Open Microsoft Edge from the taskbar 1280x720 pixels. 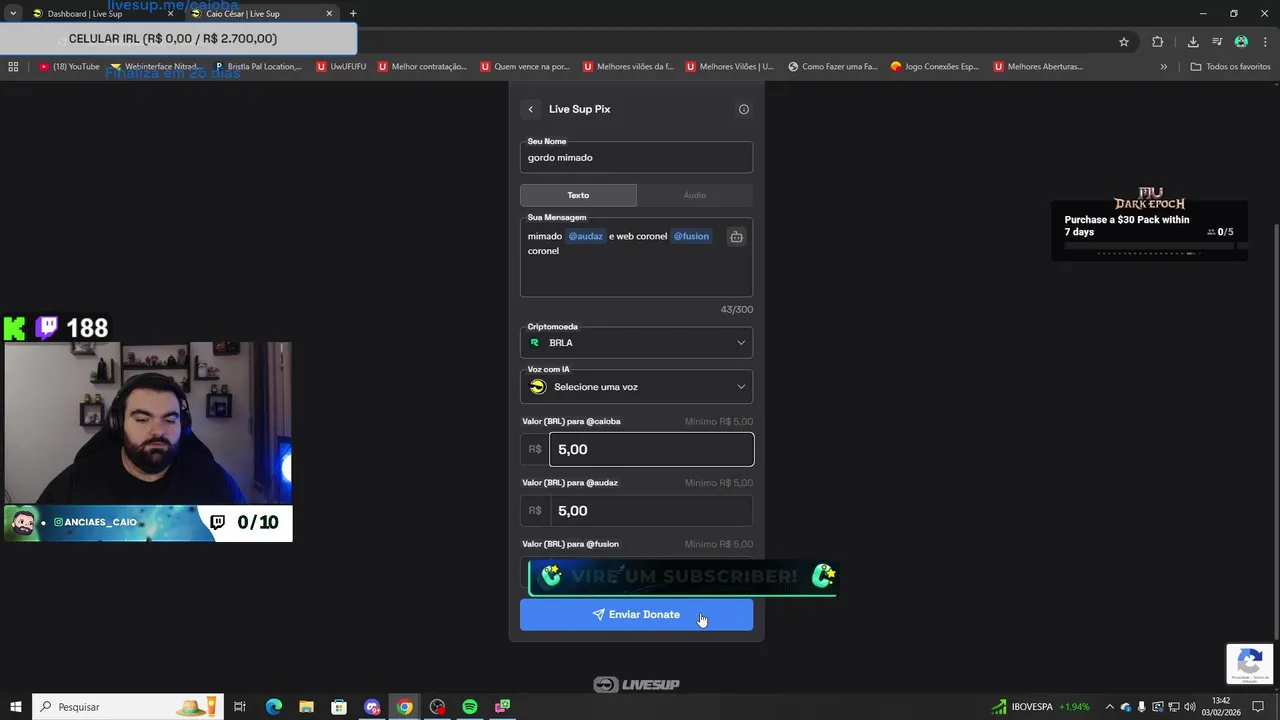click(x=274, y=707)
